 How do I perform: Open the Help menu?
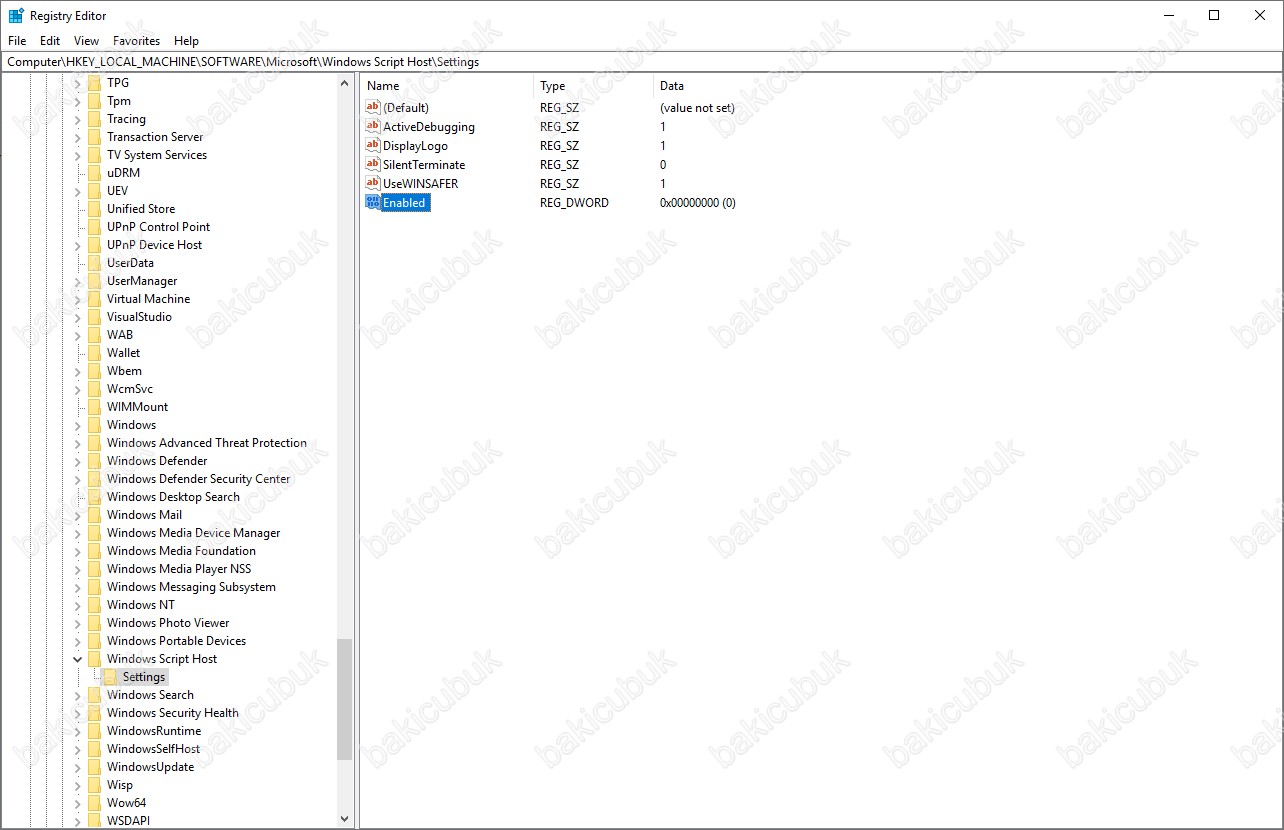[186, 41]
